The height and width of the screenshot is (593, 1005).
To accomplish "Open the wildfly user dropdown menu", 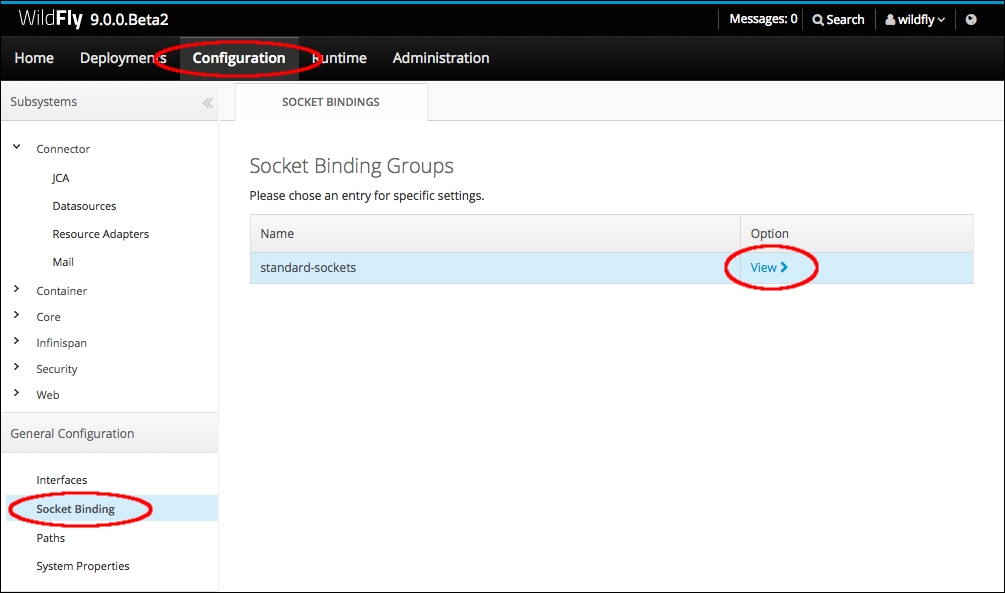I will coord(914,19).
